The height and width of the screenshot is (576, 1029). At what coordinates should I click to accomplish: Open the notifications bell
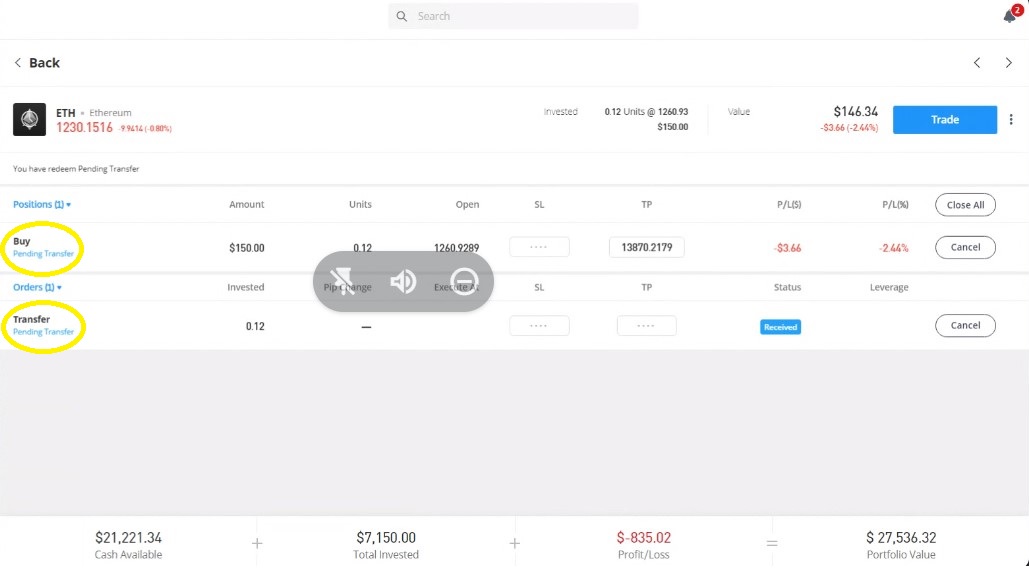click(x=1008, y=16)
